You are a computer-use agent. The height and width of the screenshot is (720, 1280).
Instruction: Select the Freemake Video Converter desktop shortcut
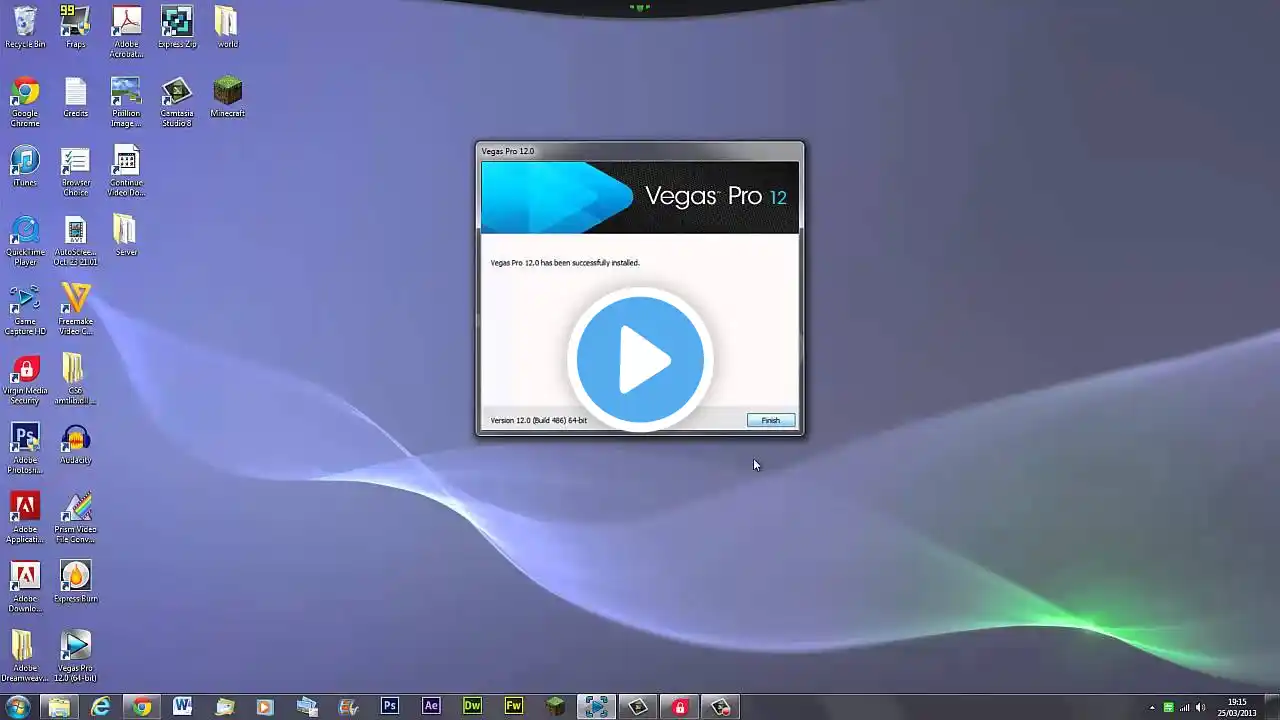pos(76,310)
